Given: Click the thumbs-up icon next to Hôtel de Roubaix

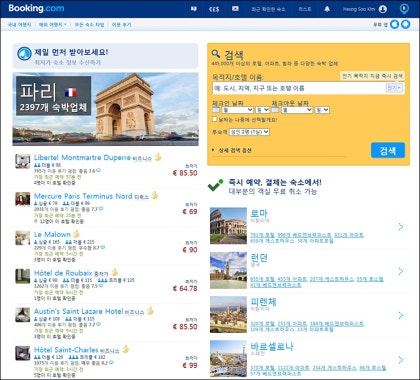Looking at the screenshot, I should coord(115,272).
